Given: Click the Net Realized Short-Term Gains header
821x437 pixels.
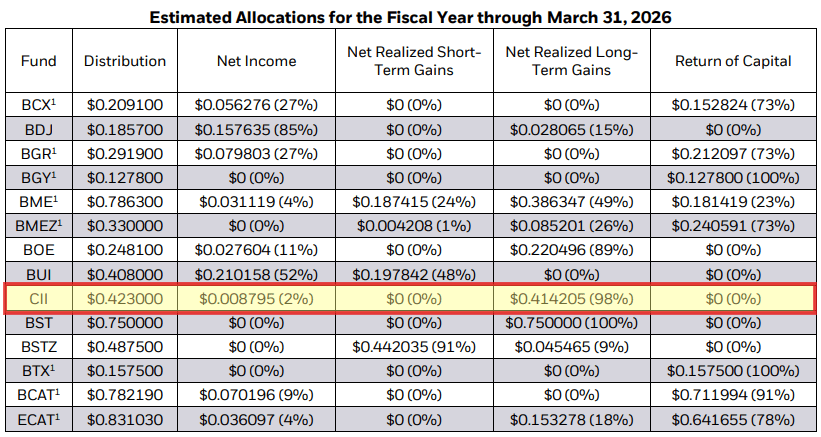Looking at the screenshot, I should [x=414, y=61].
